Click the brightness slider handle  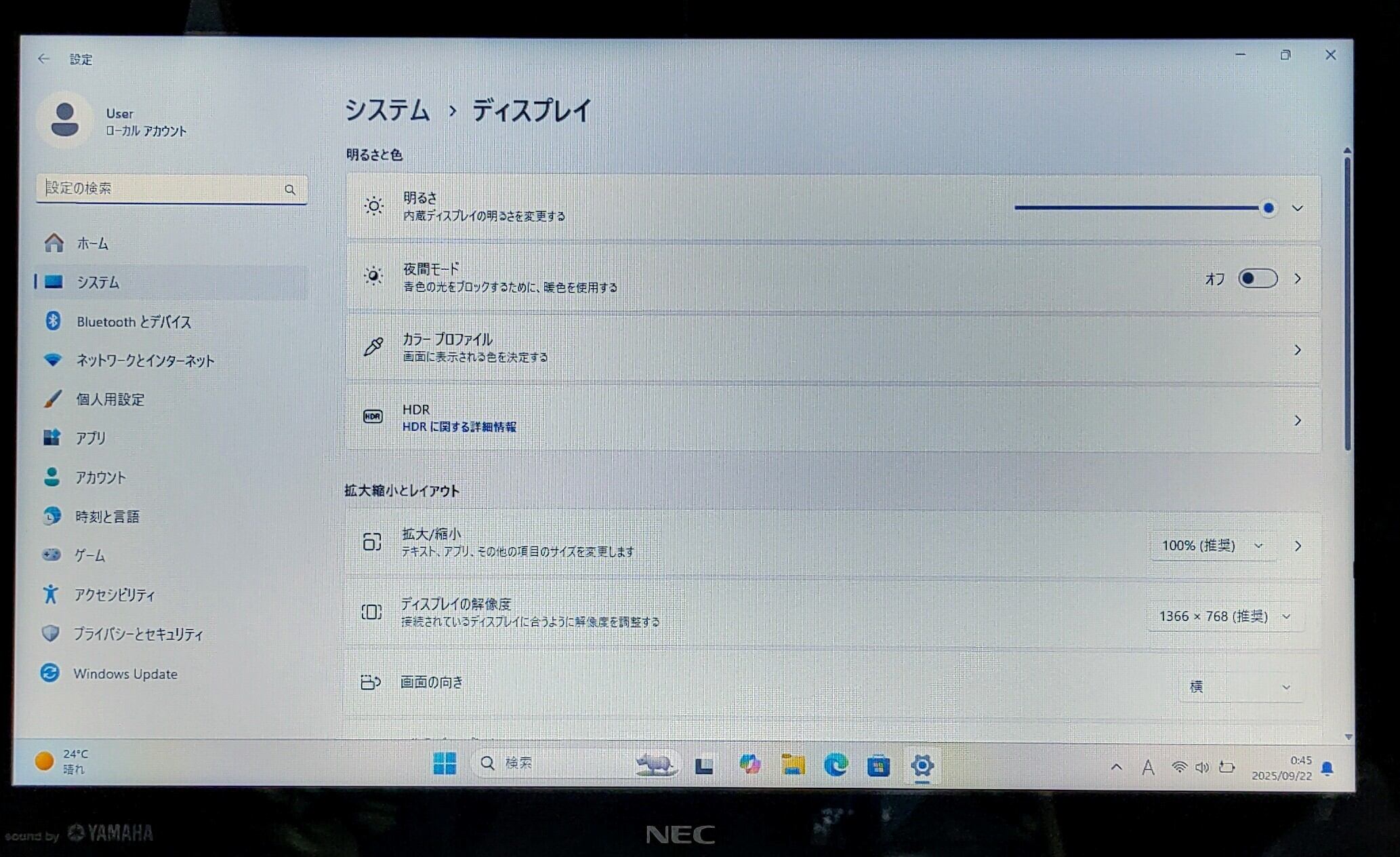1269,208
